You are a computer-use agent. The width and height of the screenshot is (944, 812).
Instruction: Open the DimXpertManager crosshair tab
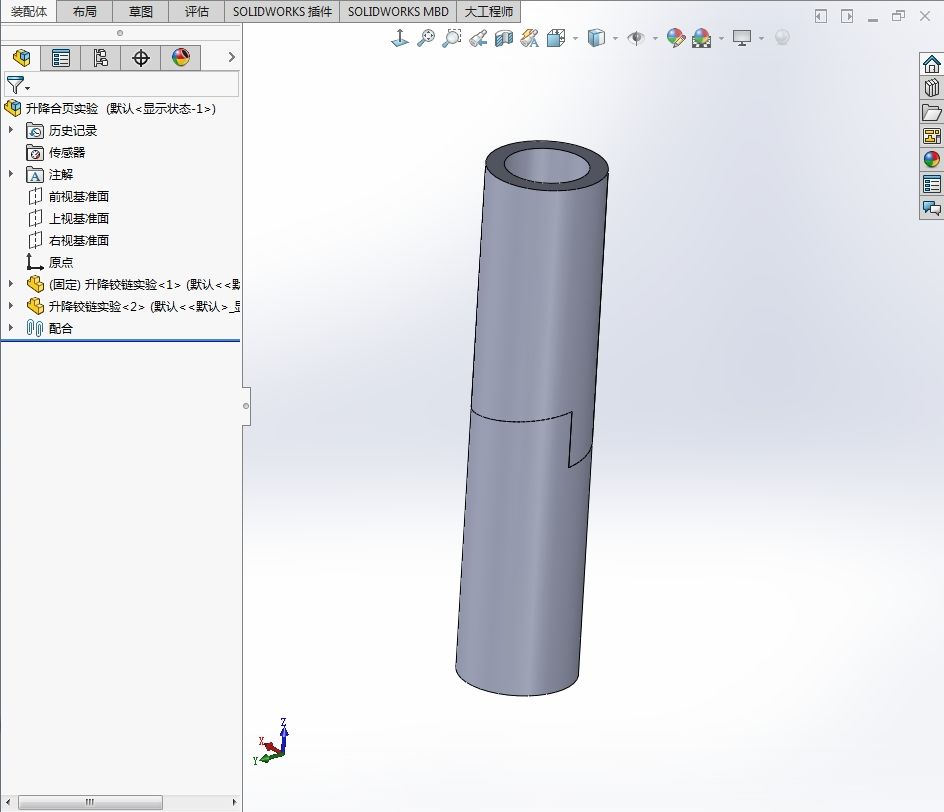click(x=141, y=58)
